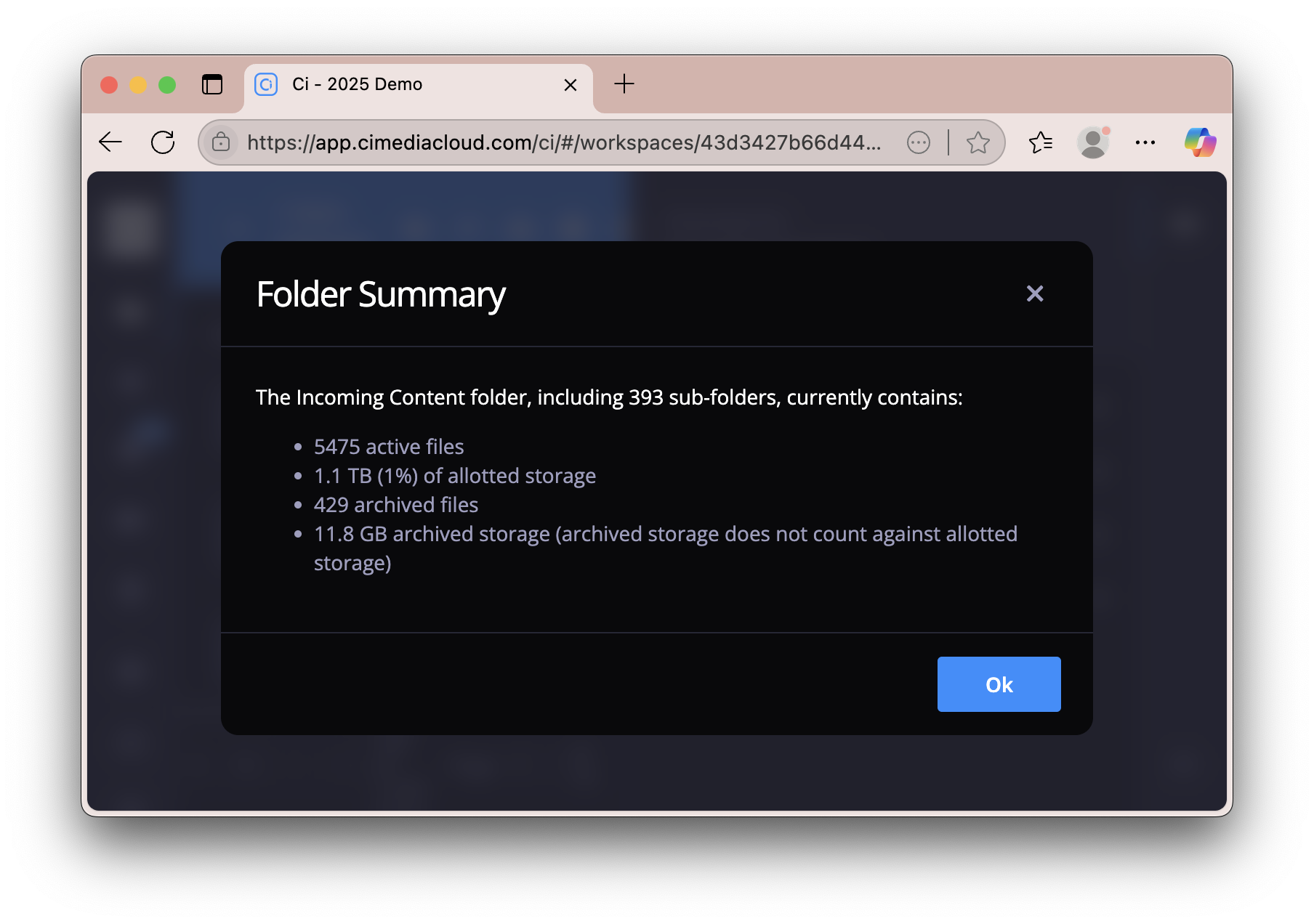Open the tab actions sidebar icon

point(212,85)
